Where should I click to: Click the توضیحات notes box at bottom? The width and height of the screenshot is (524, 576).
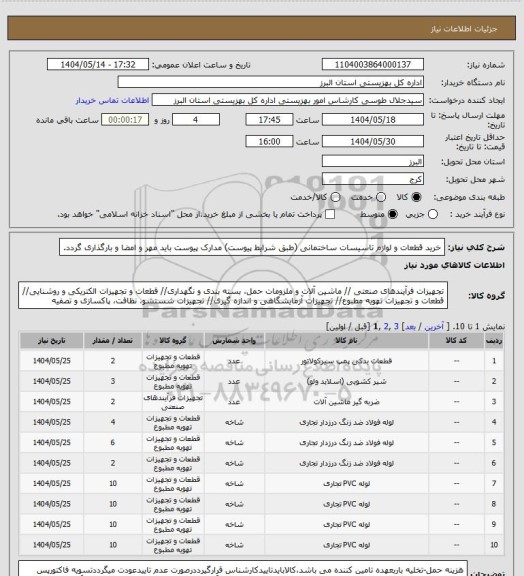[243, 568]
